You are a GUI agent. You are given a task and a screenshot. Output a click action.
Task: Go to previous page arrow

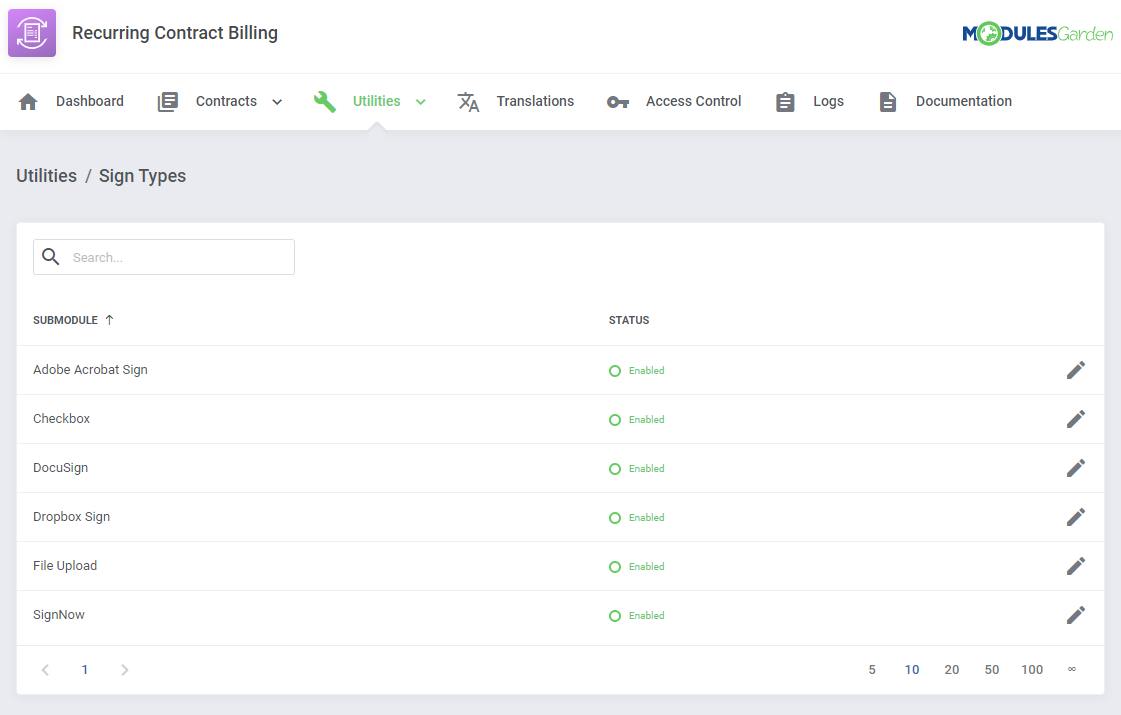[x=45, y=670]
